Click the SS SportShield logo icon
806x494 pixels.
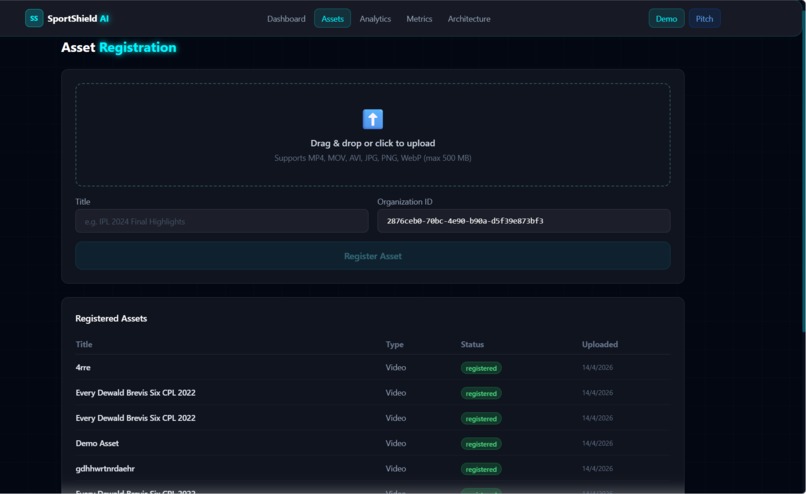34,19
